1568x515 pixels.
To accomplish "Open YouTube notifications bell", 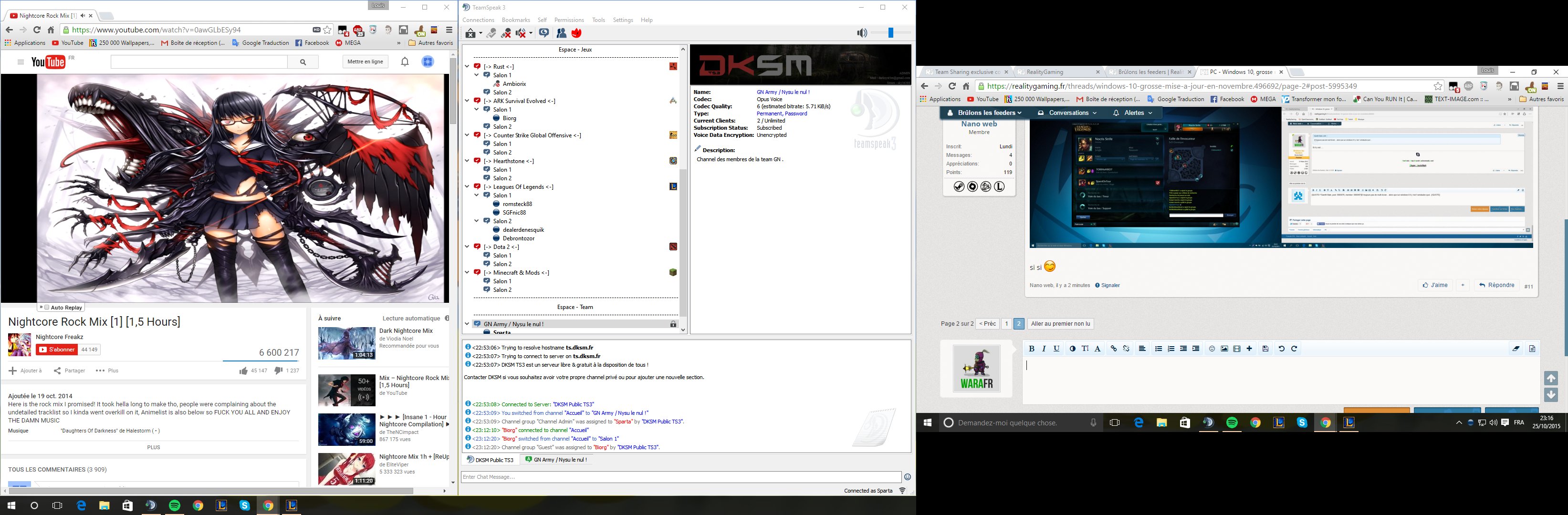I will (405, 62).
